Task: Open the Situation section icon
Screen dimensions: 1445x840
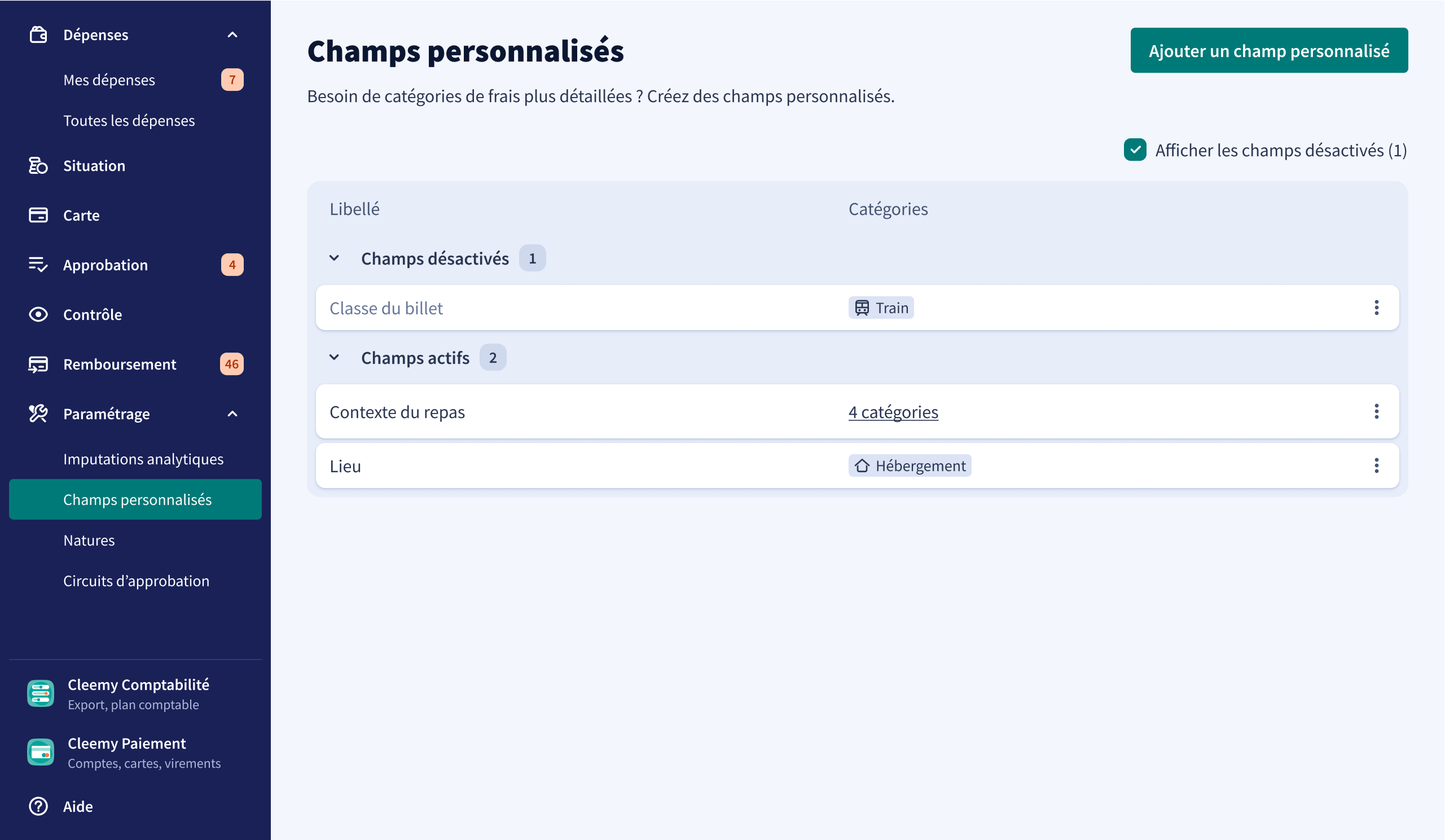Action: (38, 166)
